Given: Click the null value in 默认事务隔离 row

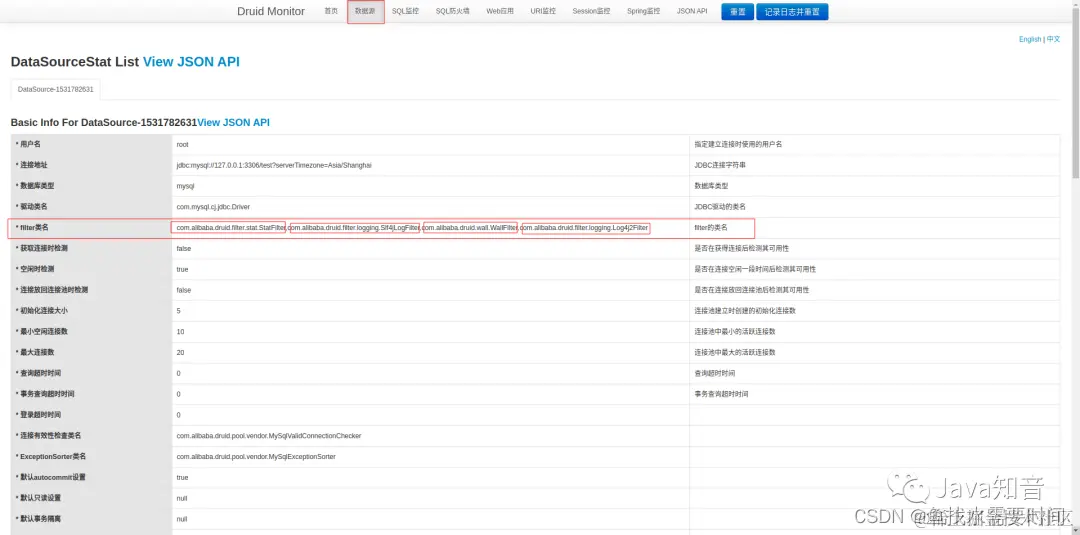Looking at the screenshot, I should coord(182,518).
